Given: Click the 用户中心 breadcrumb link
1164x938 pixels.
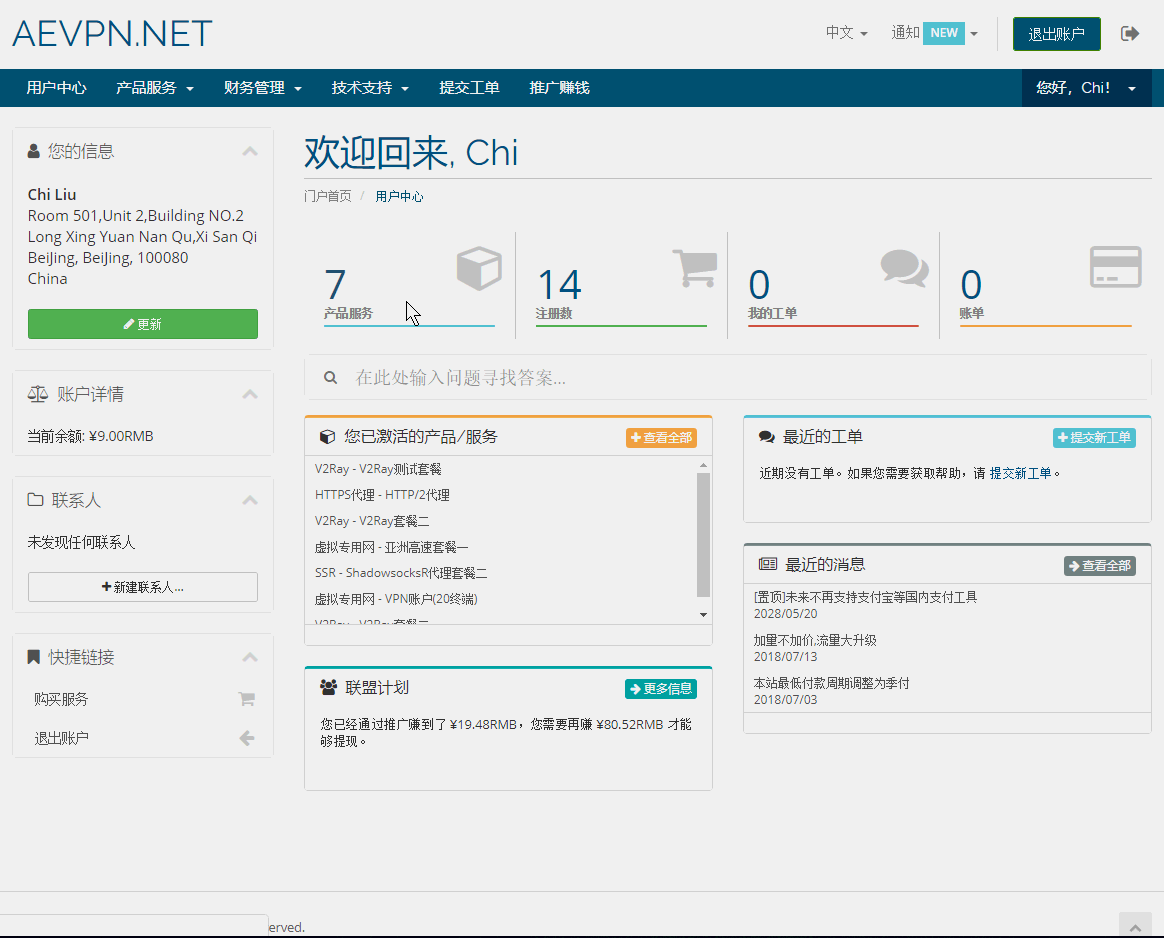Looking at the screenshot, I should pyautogui.click(x=399, y=197).
